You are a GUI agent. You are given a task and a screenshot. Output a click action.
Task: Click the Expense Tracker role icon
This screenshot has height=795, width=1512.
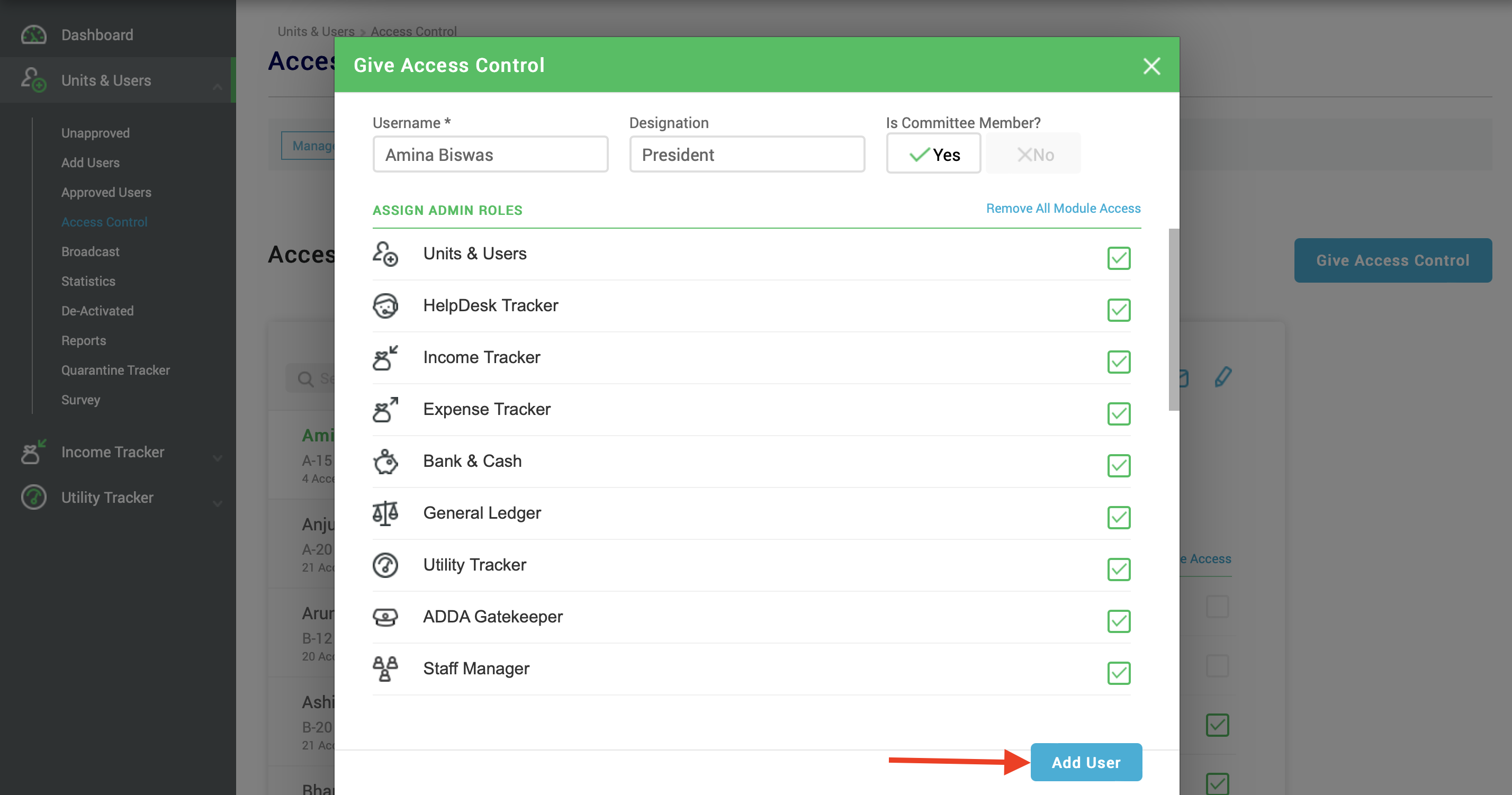[x=385, y=410]
